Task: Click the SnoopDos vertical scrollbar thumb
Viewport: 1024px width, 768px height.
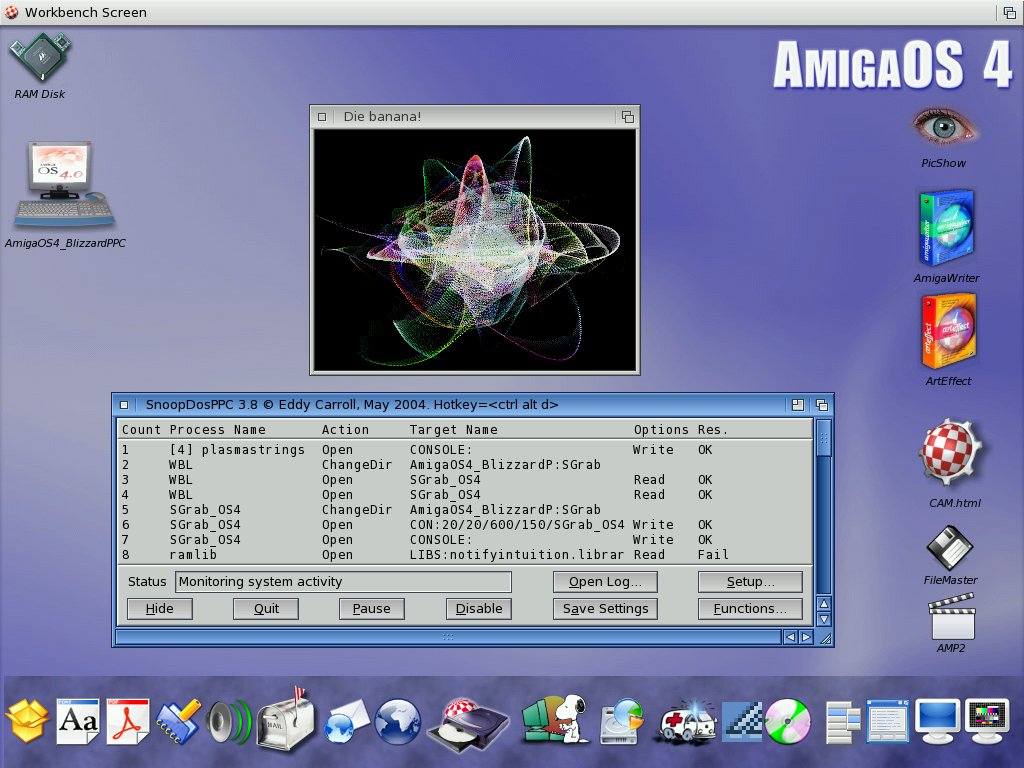Action: (824, 439)
